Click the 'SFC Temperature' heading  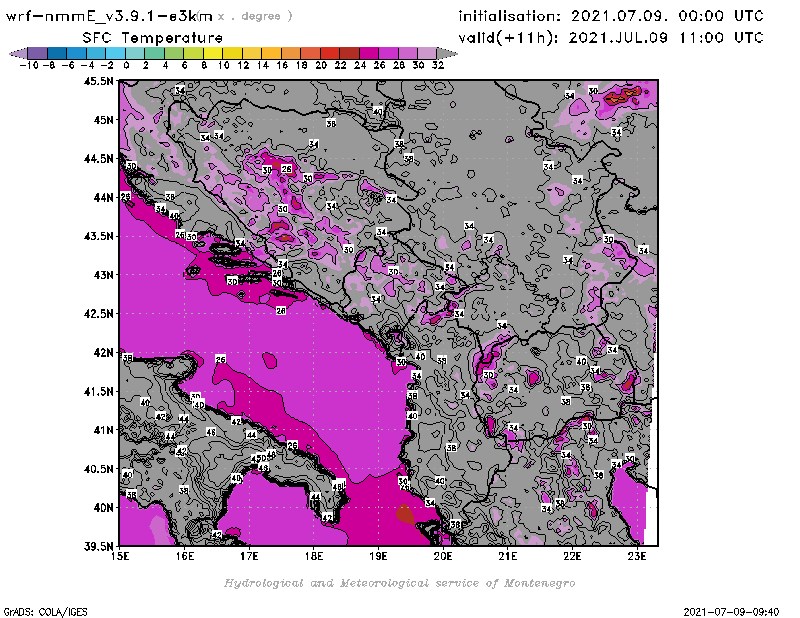tap(153, 38)
